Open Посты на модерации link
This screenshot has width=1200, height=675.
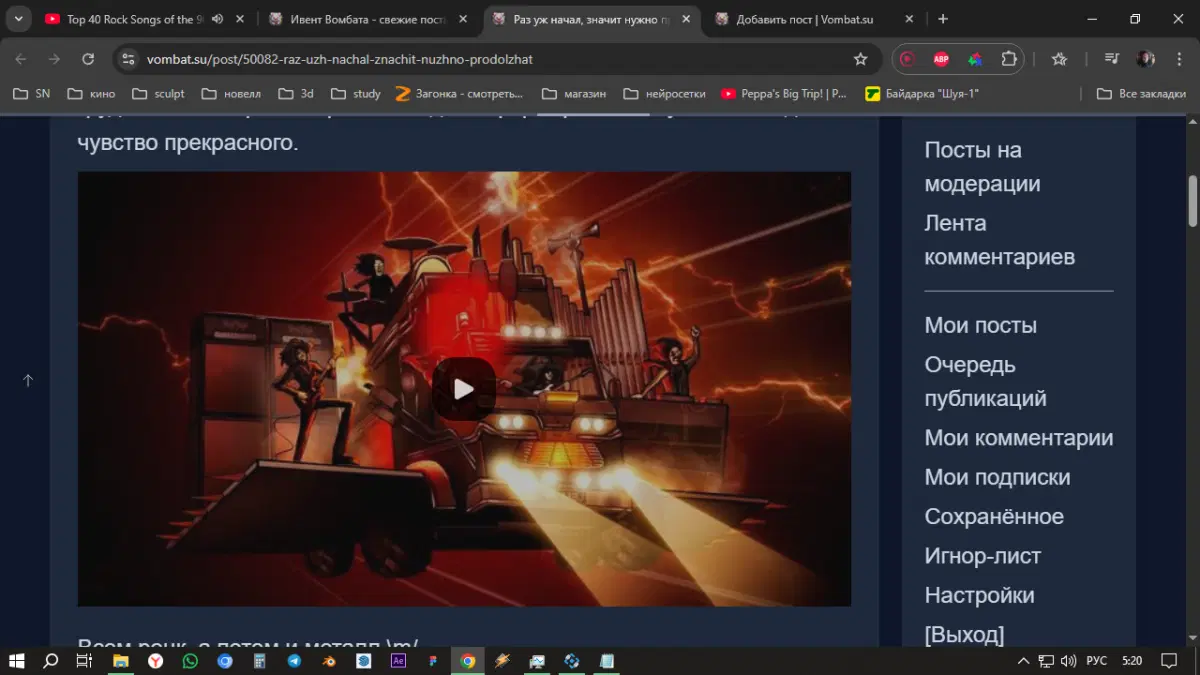[x=982, y=167]
